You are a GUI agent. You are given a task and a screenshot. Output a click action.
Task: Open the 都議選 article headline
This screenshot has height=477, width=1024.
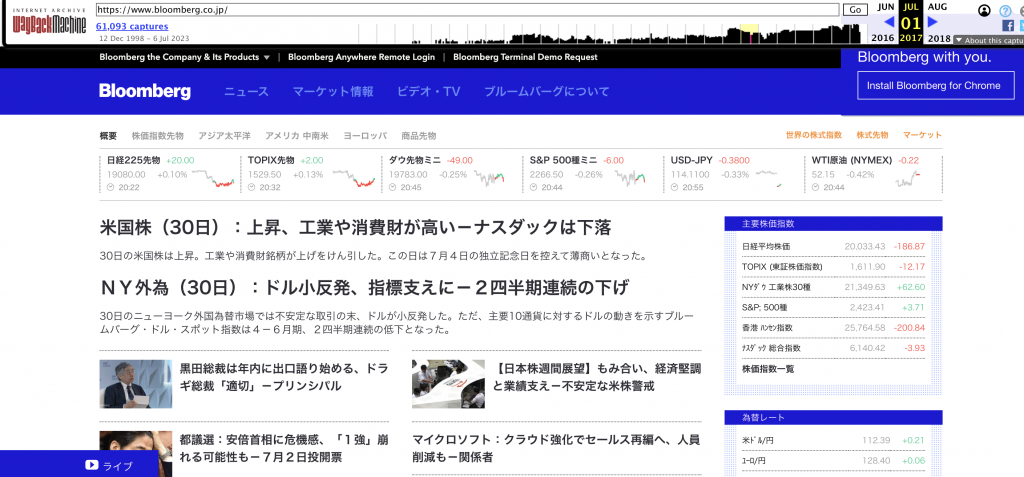(x=283, y=448)
